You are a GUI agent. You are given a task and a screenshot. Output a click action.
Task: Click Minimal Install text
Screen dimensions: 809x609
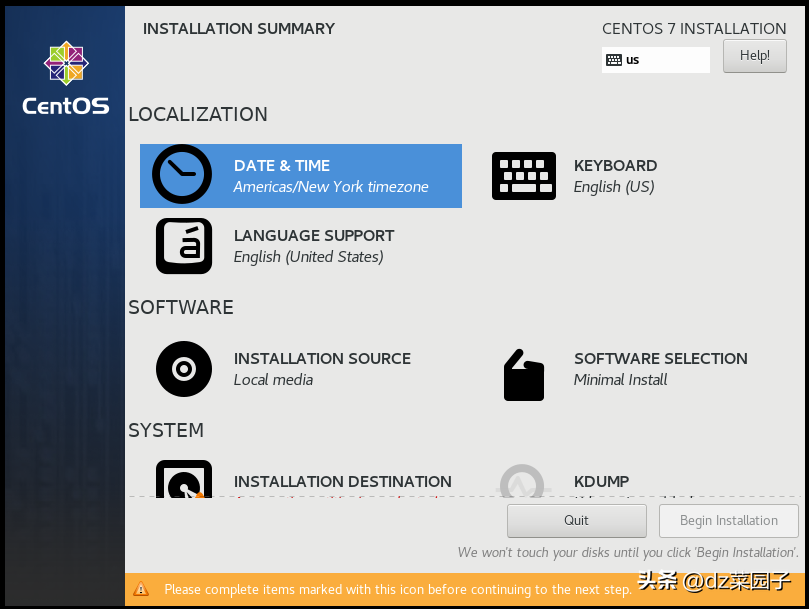click(x=621, y=380)
